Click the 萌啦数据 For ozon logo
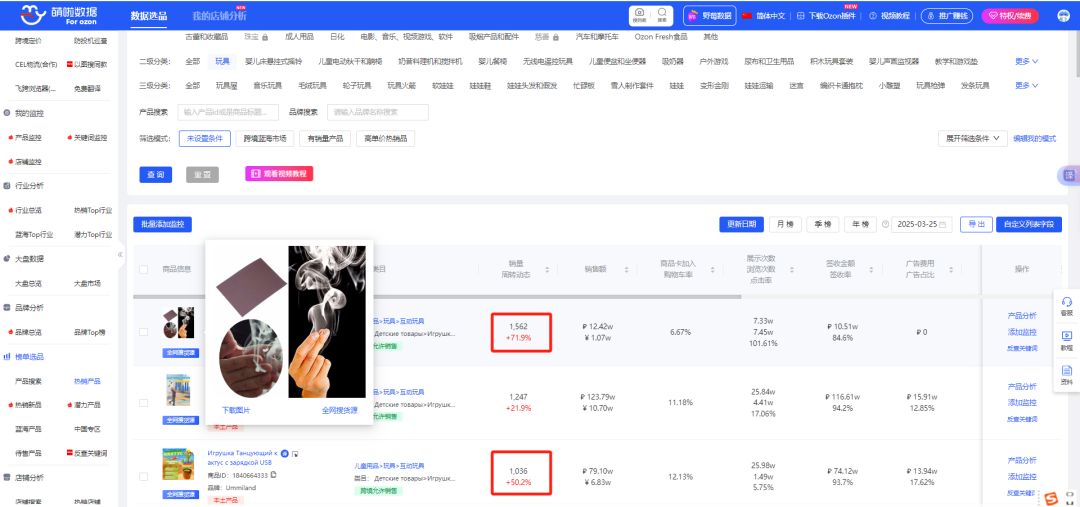 (x=59, y=15)
